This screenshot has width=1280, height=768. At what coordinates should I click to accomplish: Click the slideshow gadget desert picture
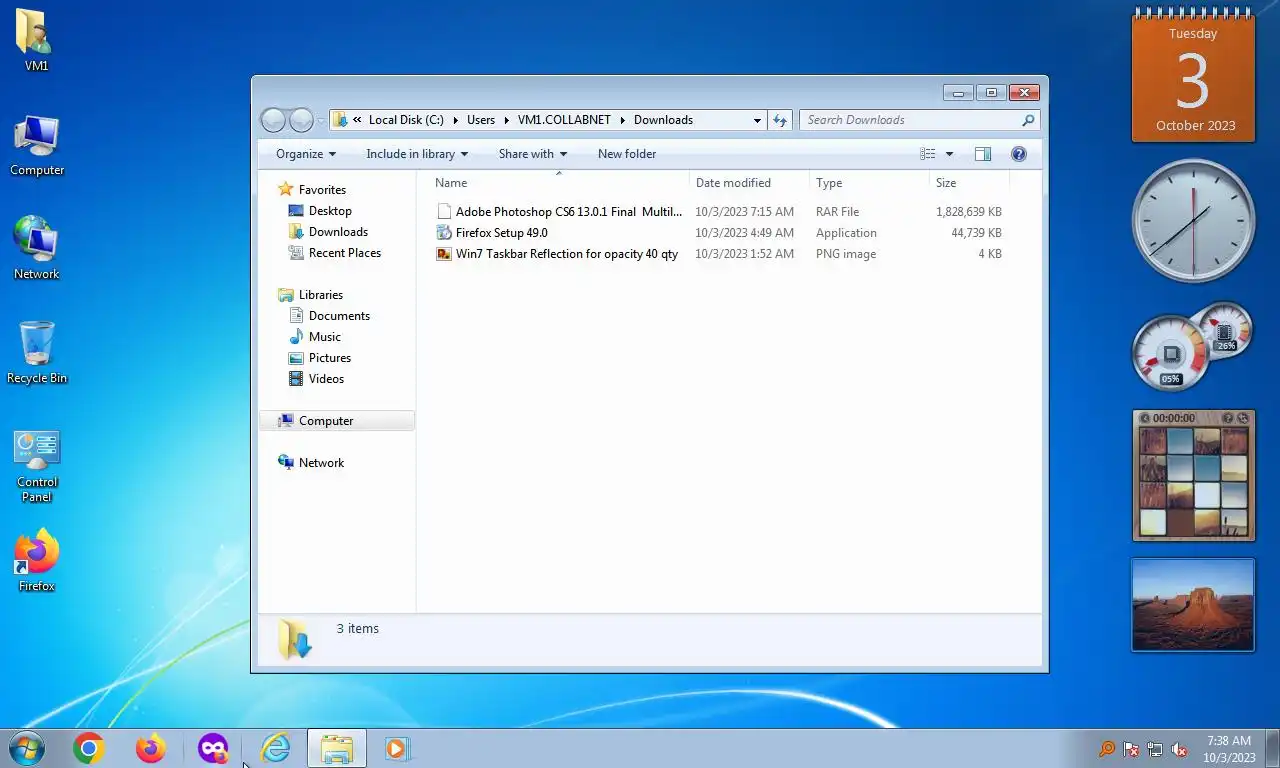click(1193, 605)
